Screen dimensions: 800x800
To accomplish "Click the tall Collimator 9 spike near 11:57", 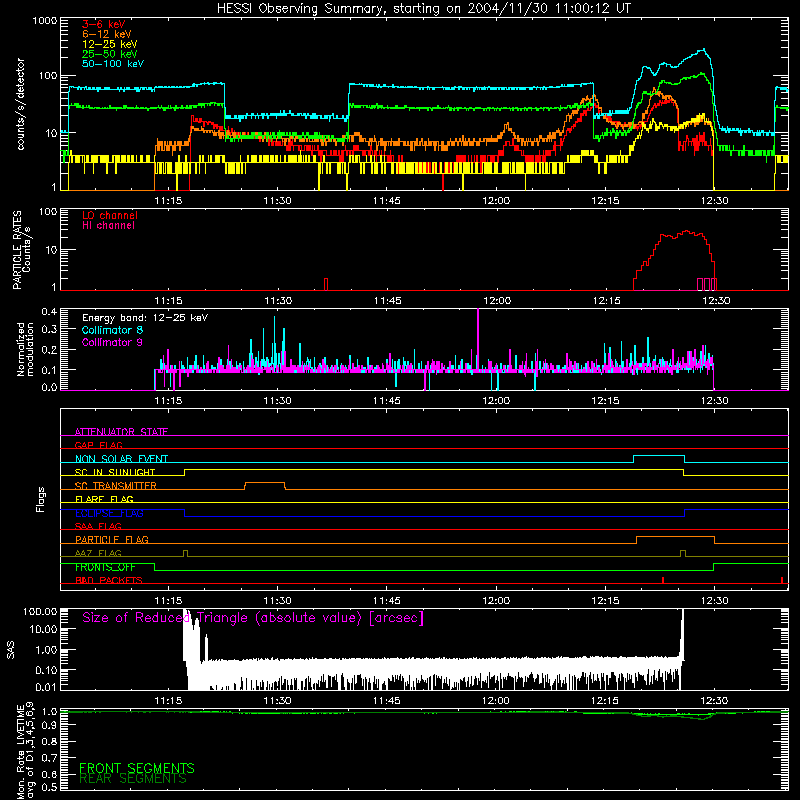I will click(478, 339).
